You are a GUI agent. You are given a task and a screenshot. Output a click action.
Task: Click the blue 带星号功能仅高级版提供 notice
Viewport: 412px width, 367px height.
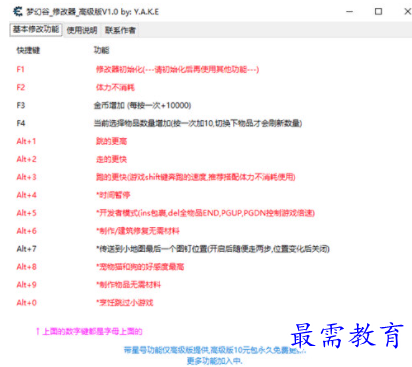(214, 350)
